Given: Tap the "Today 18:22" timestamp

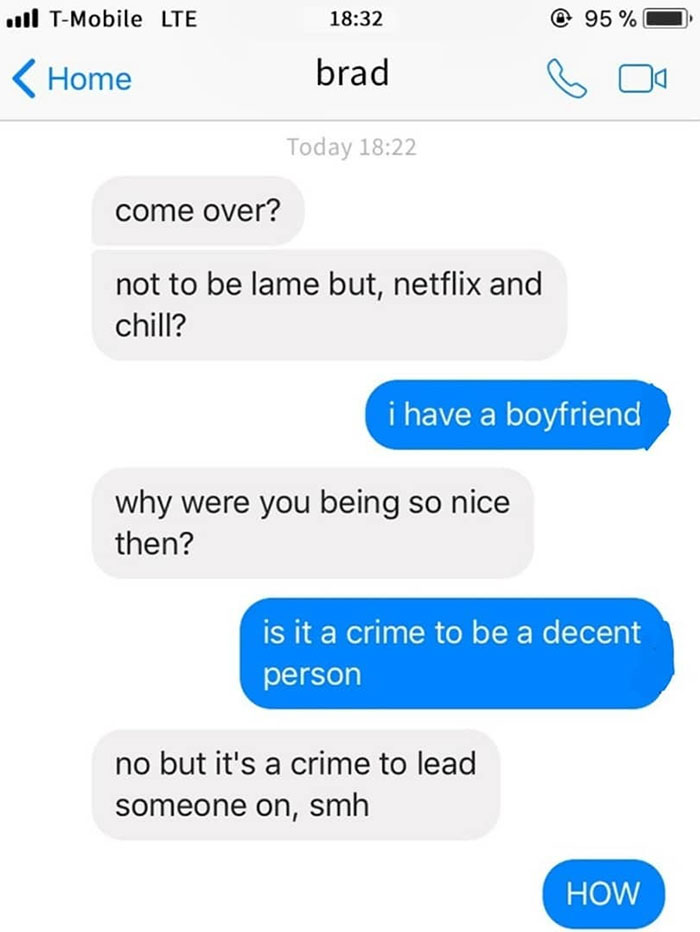Looking at the screenshot, I should (352, 147).
